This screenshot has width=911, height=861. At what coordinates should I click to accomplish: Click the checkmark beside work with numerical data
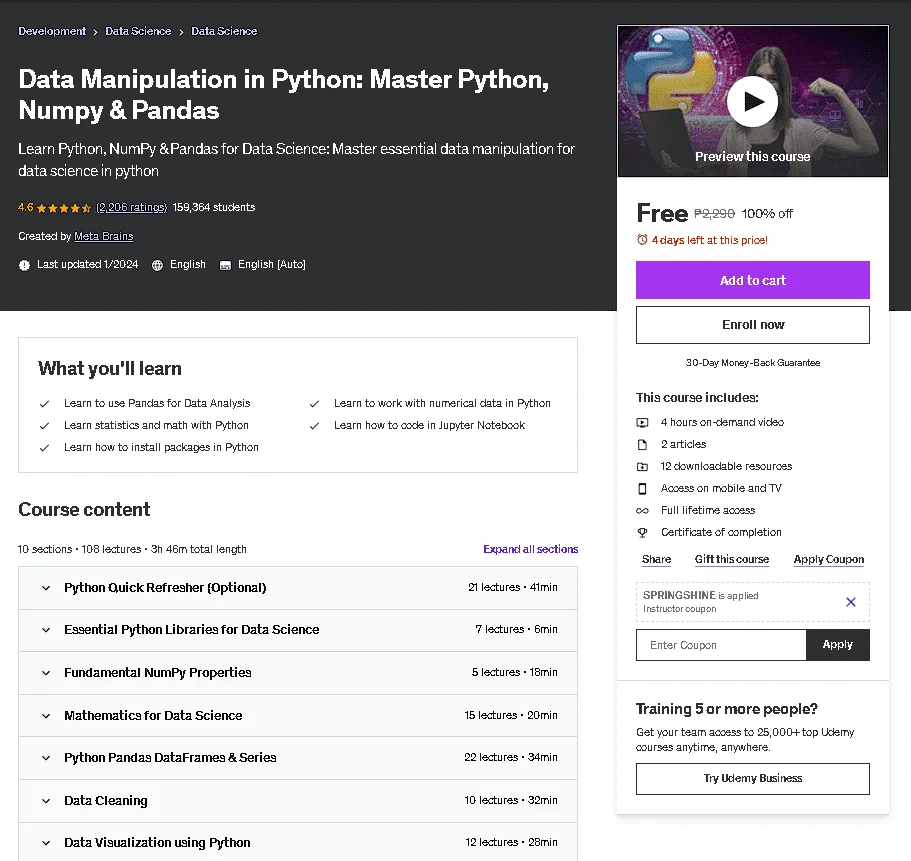314,404
